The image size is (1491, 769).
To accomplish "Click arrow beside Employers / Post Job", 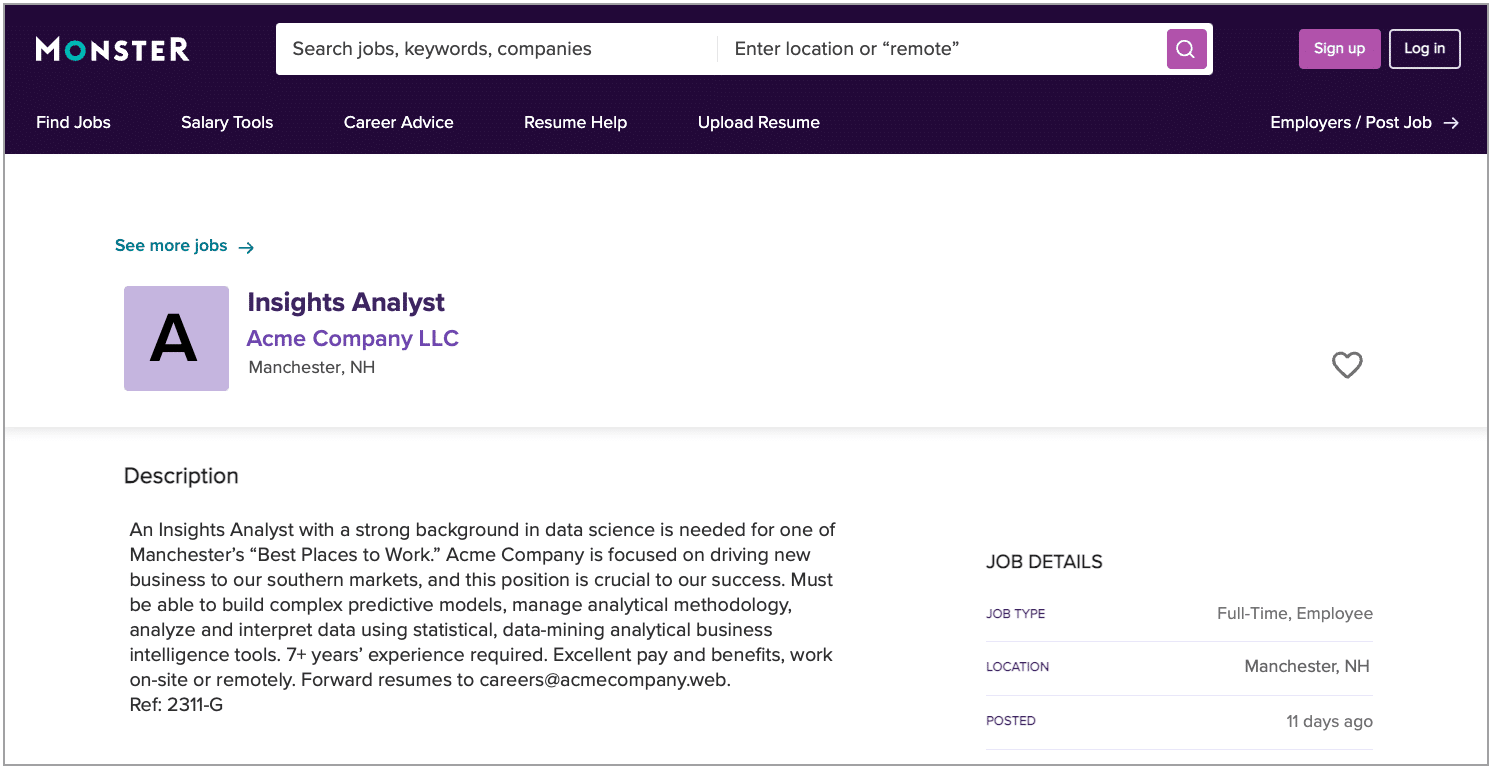I will pos(1451,123).
